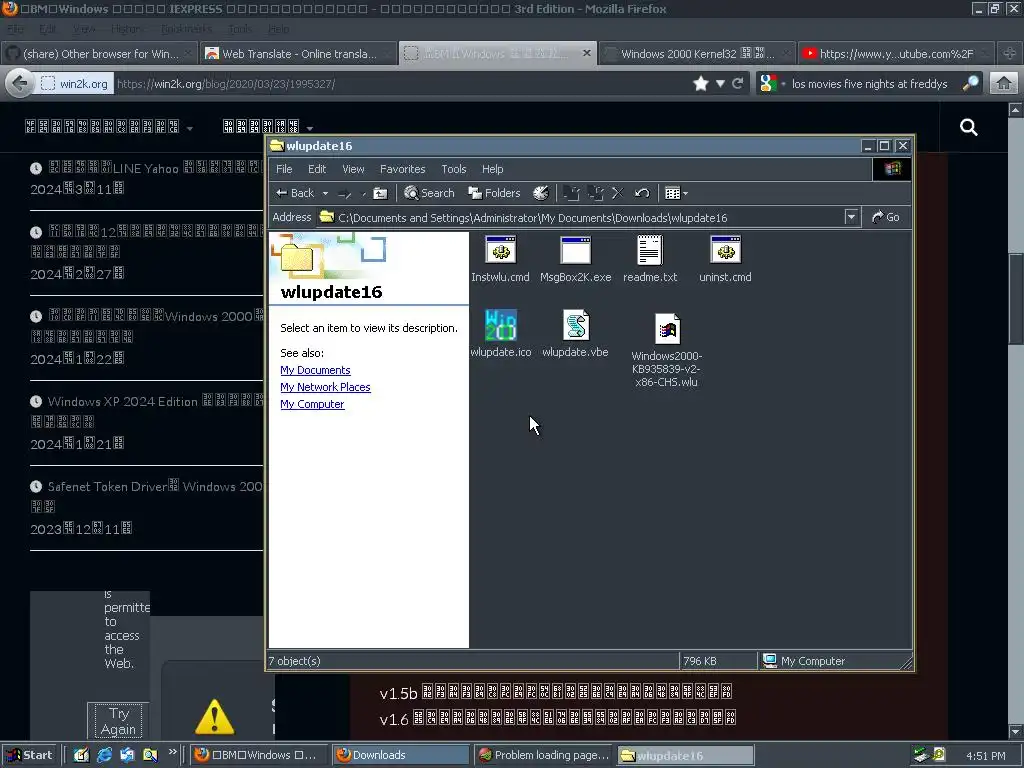Open a new Firefox tab with plus button
Image resolution: width=1024 pixels, height=768 pixels.
point(1010,54)
